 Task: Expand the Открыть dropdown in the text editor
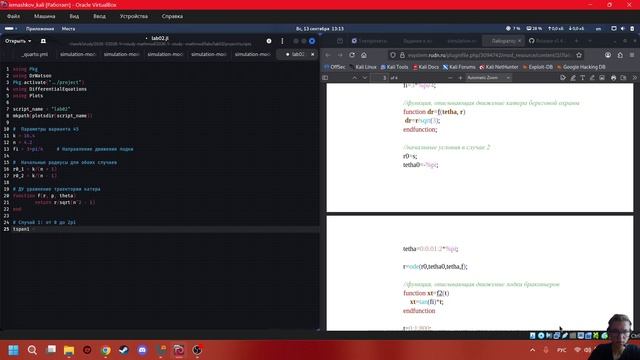point(18,41)
